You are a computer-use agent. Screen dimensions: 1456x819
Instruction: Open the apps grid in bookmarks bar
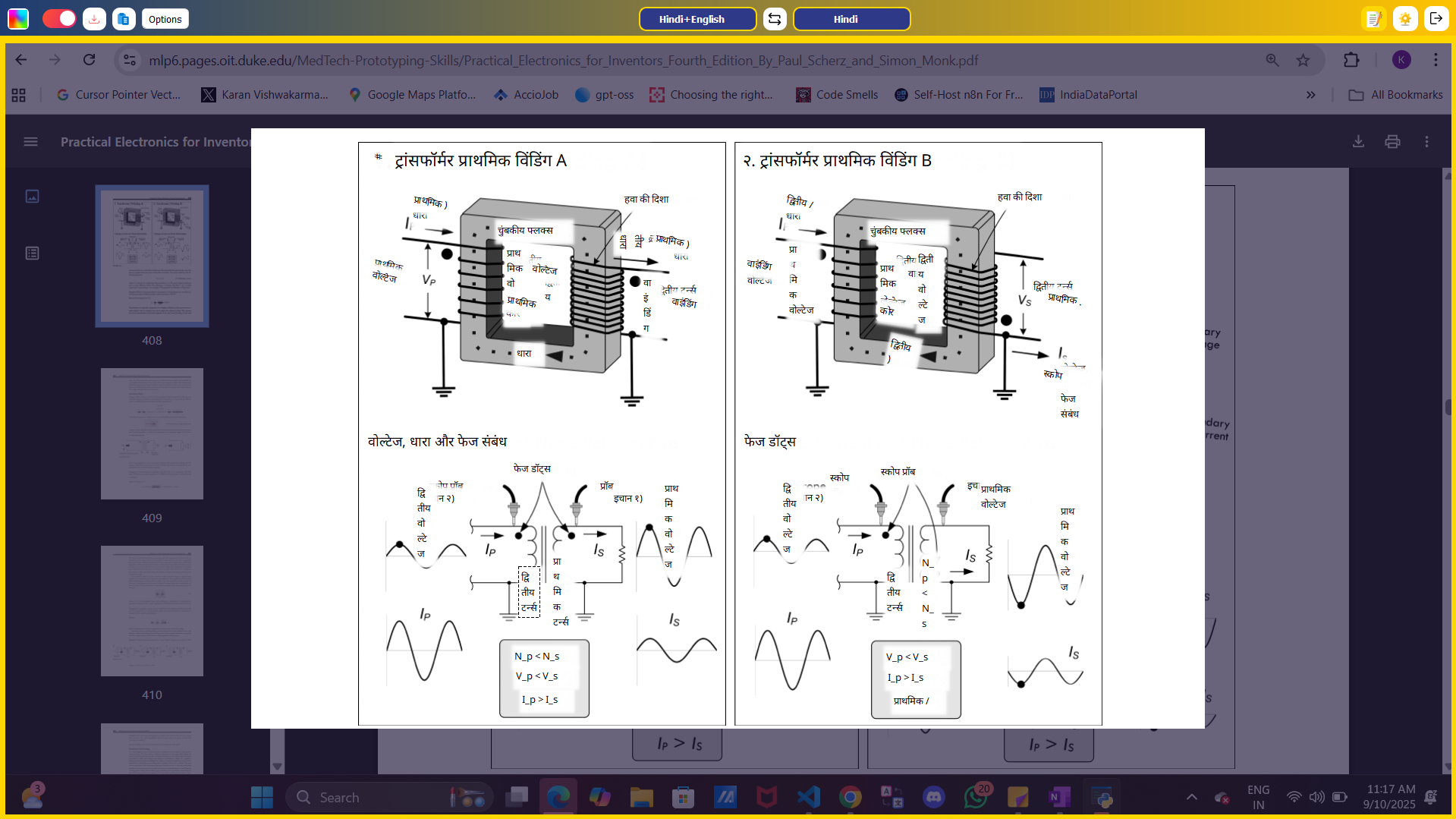point(19,95)
